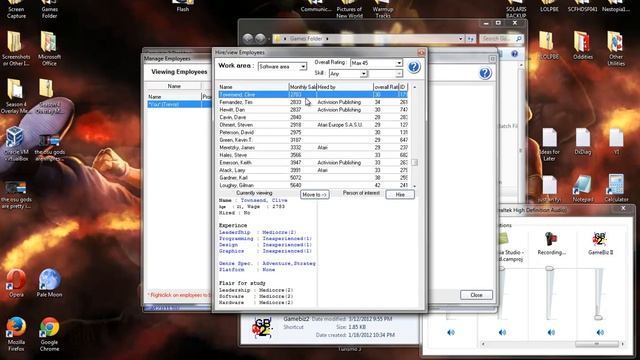Viewport: 640px width, 360px height.
Task: Select employee row Cavin, Dave
Action: 312,117
